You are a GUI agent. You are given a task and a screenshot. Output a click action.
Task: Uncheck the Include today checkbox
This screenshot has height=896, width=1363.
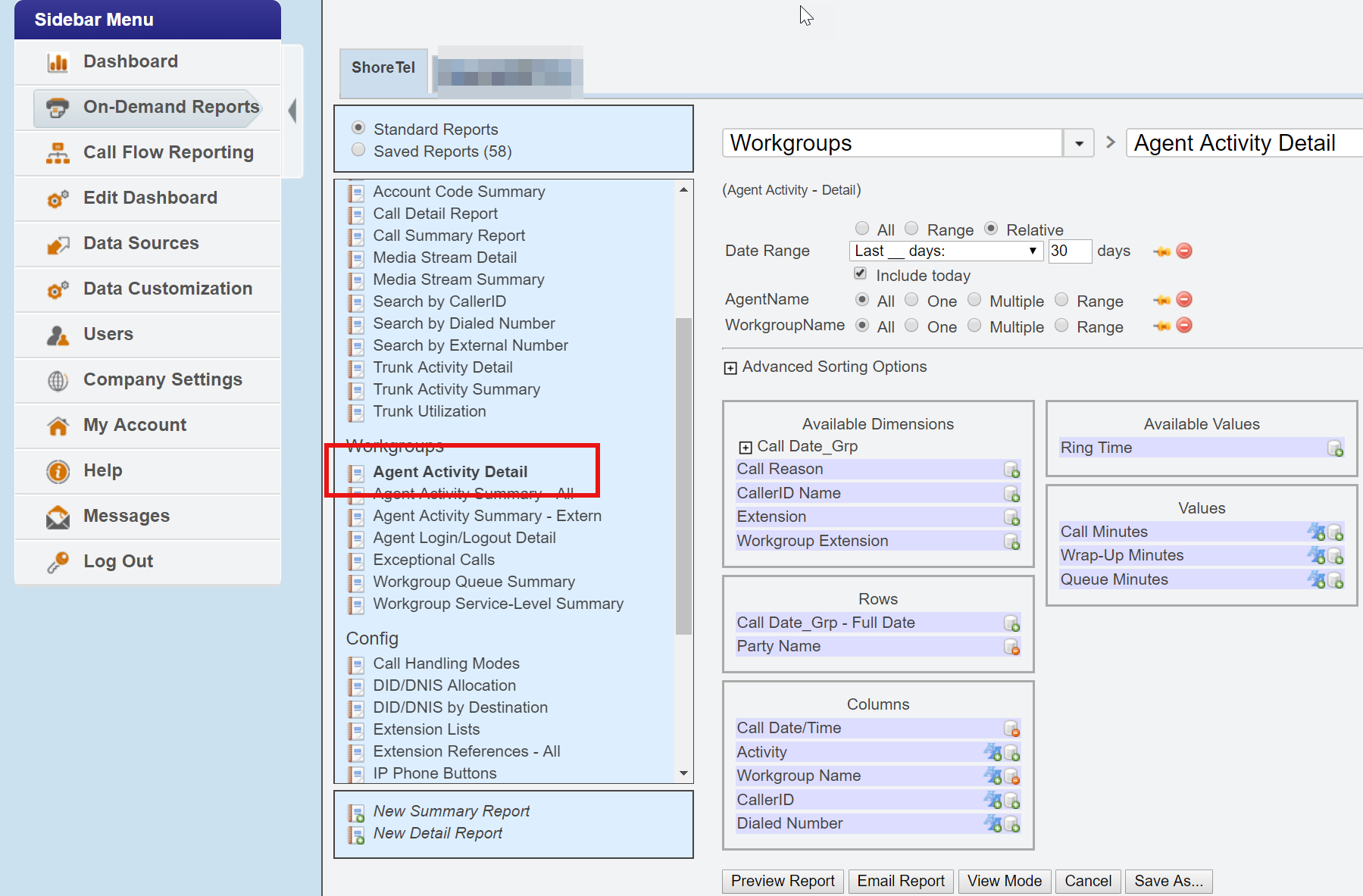[x=860, y=273]
